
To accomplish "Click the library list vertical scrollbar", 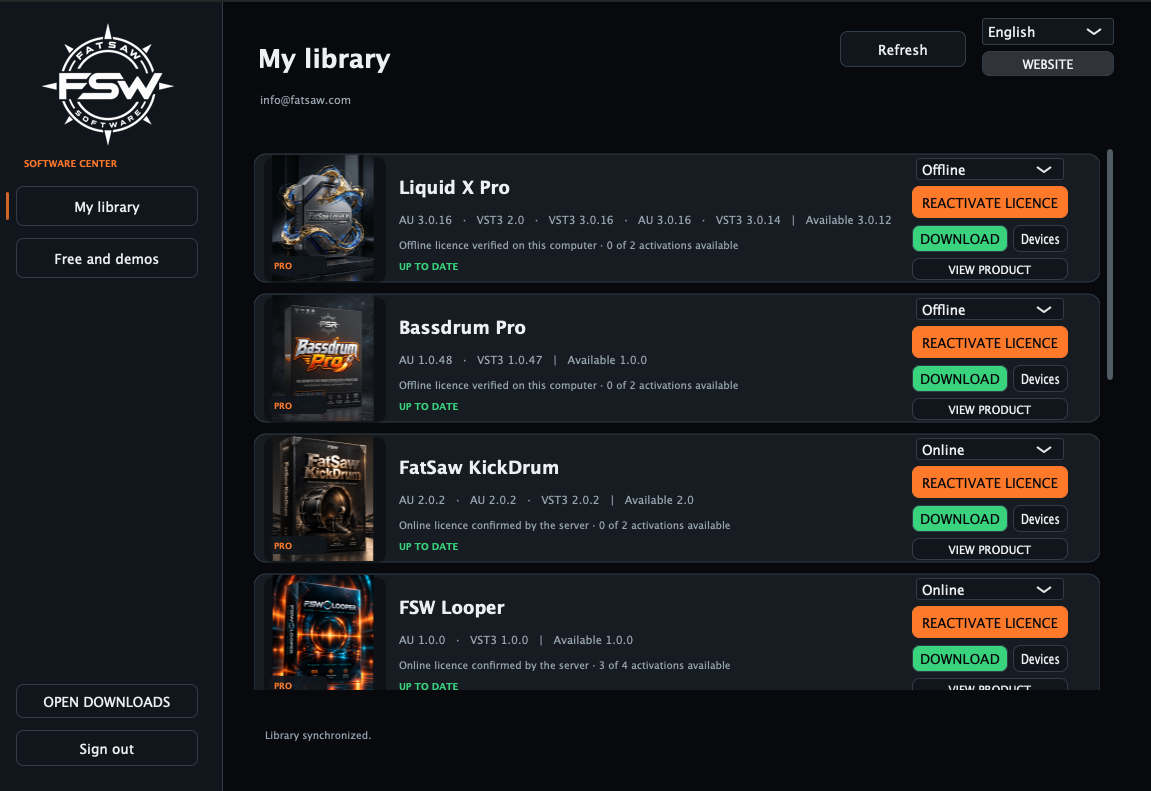I will click(x=1109, y=264).
